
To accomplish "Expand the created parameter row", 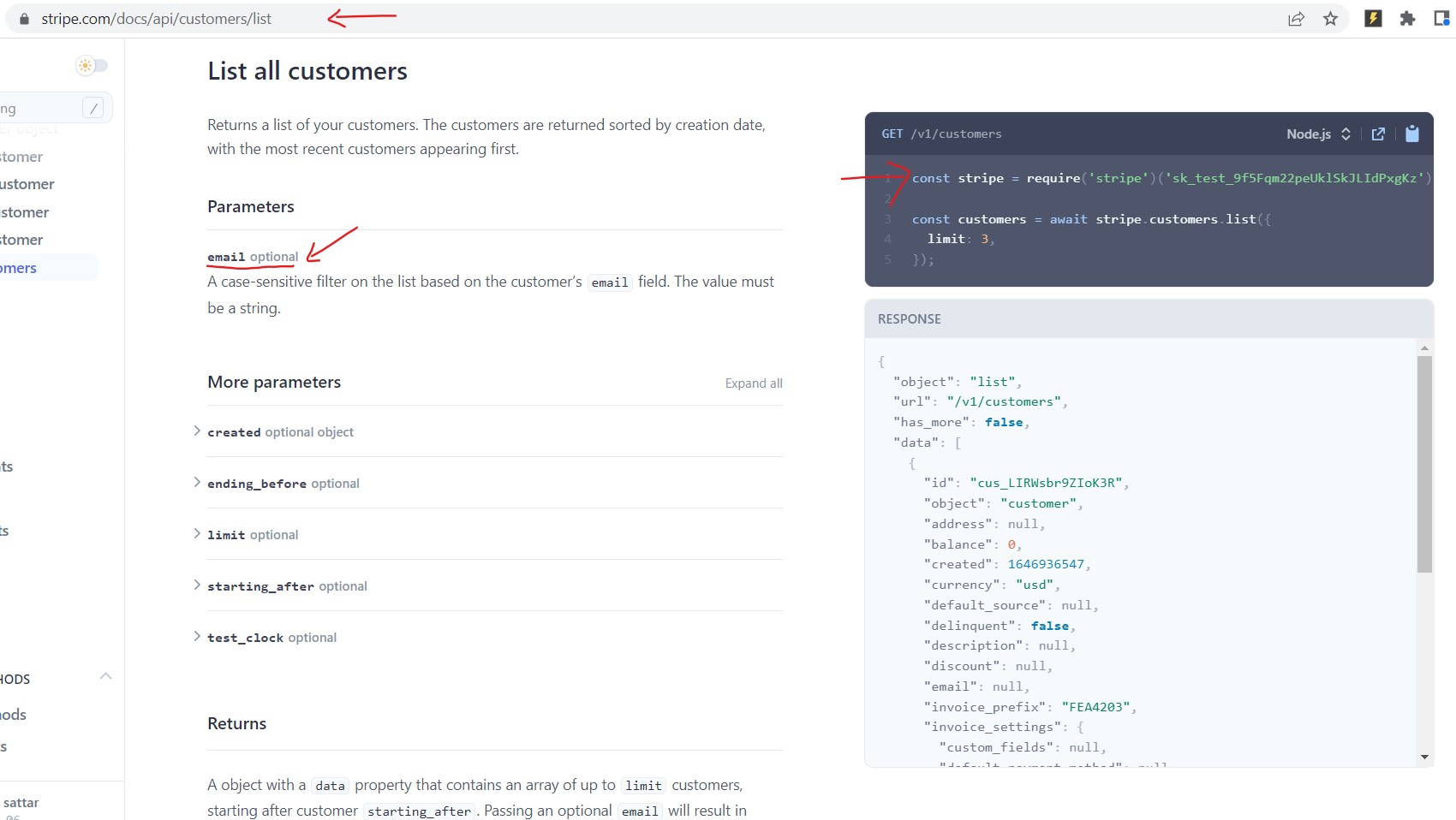I will click(488, 432).
